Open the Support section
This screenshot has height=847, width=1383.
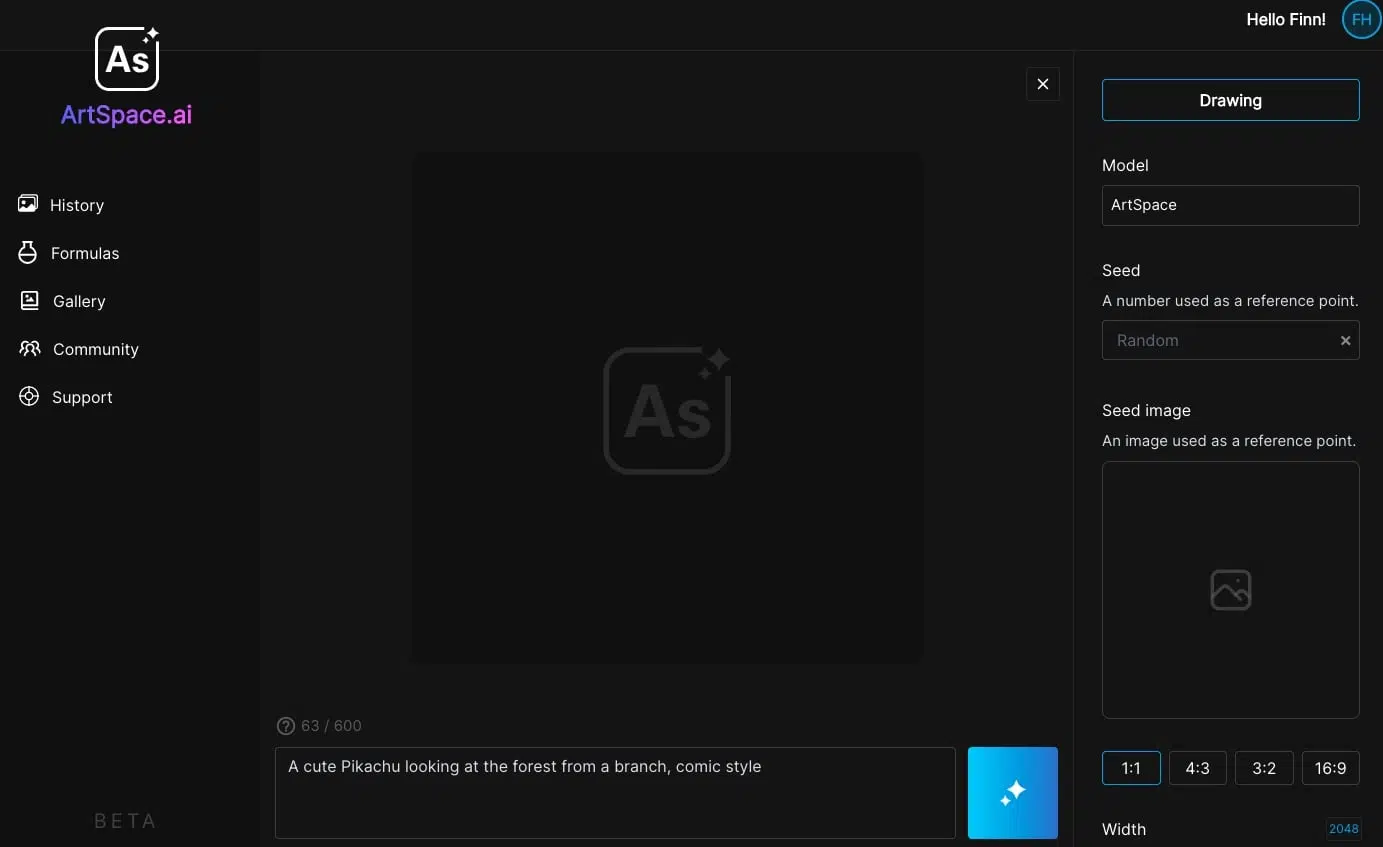tap(81, 397)
